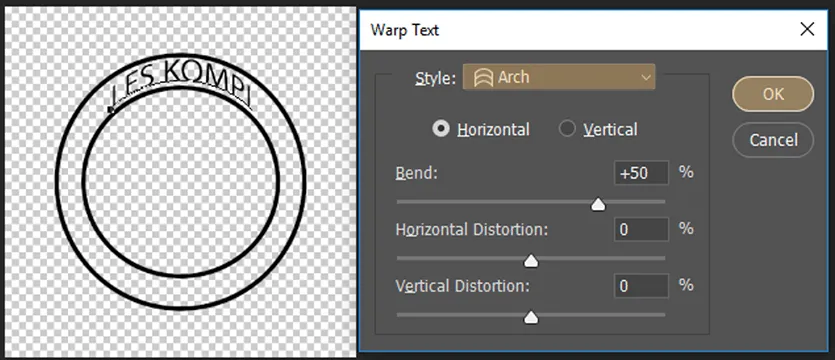This screenshot has width=835, height=360.
Task: Click the Warp Text title
Action: (x=405, y=30)
